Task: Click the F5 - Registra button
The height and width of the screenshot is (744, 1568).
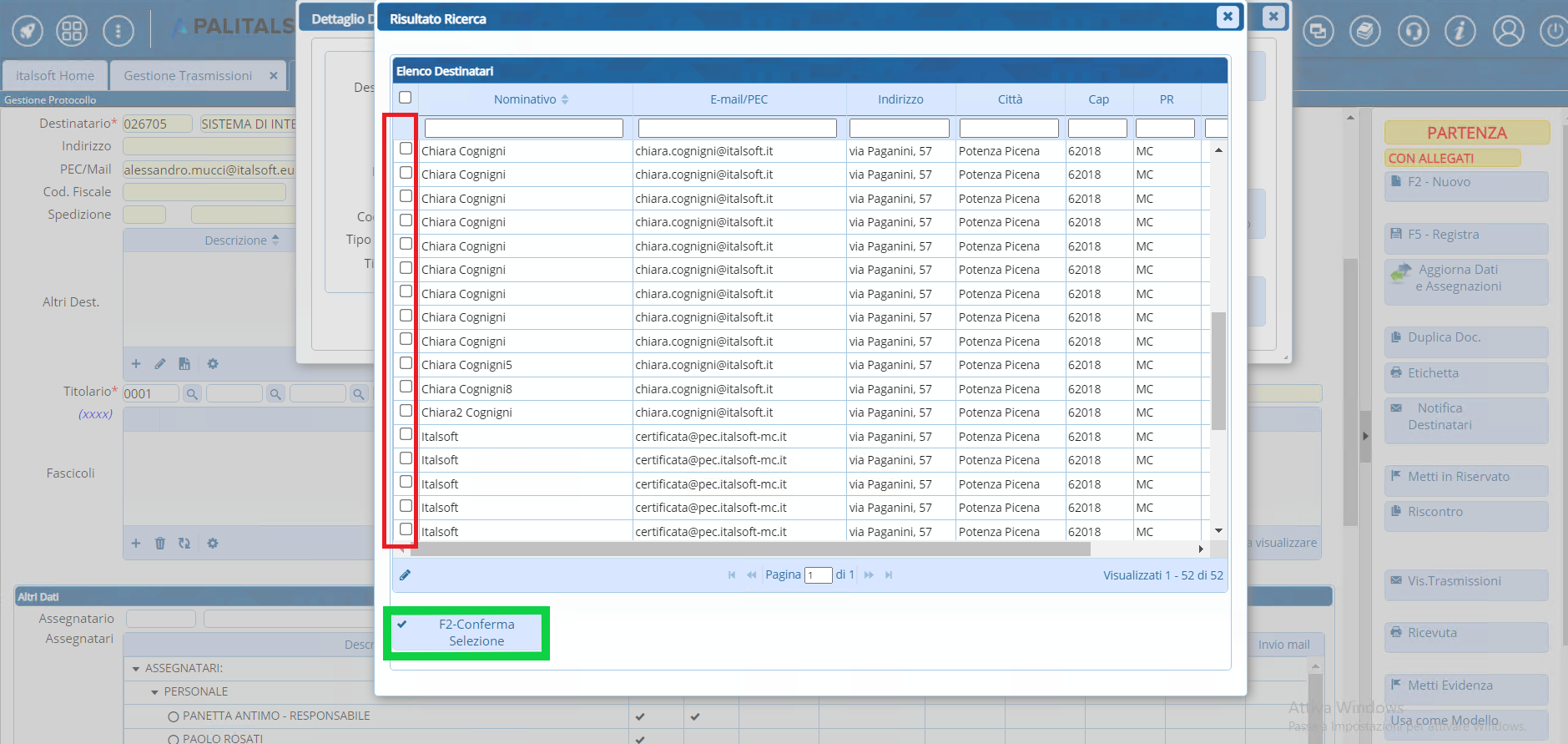Action: pyautogui.click(x=1465, y=235)
